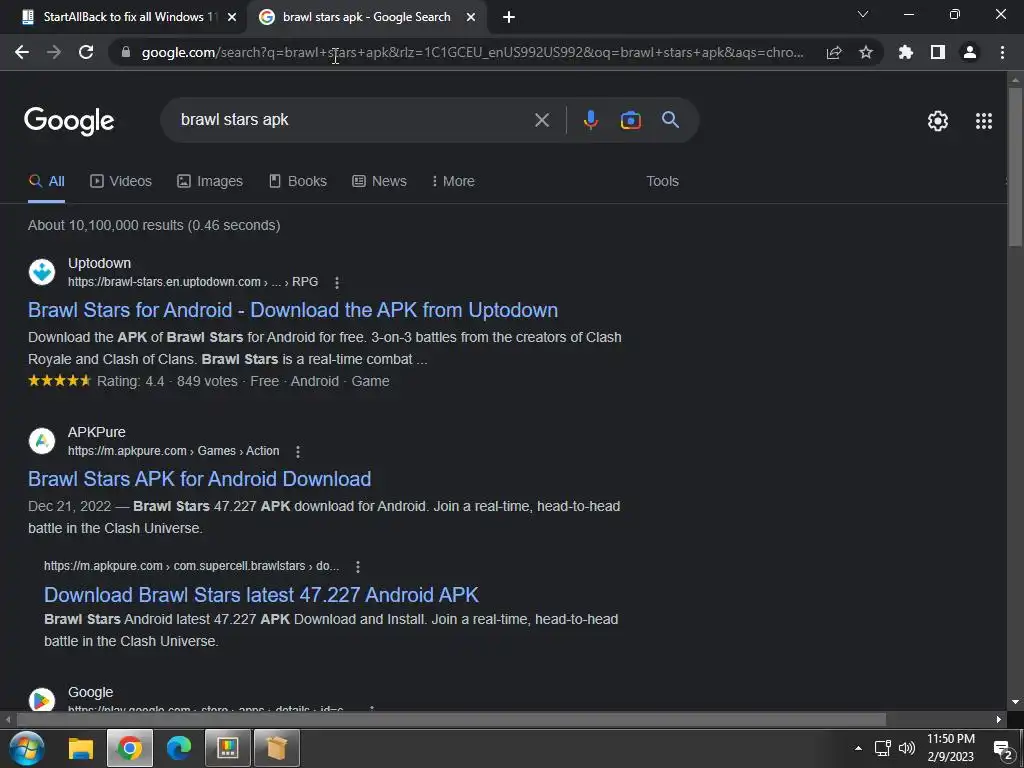Screen dimensions: 1024x768
Task: Open Microsoft Edge from taskbar
Action: [x=178, y=748]
